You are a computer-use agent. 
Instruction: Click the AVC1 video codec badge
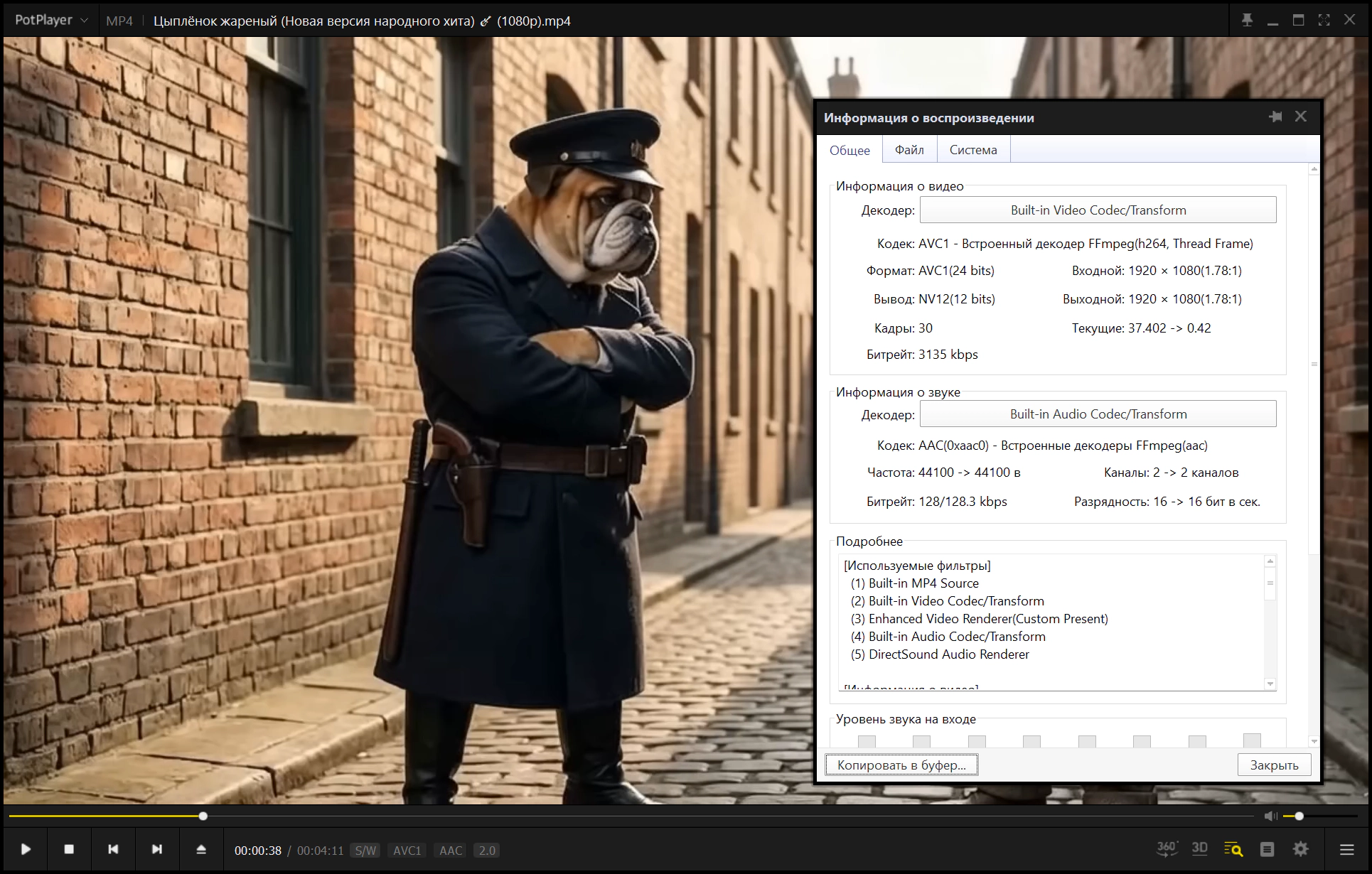[407, 851]
